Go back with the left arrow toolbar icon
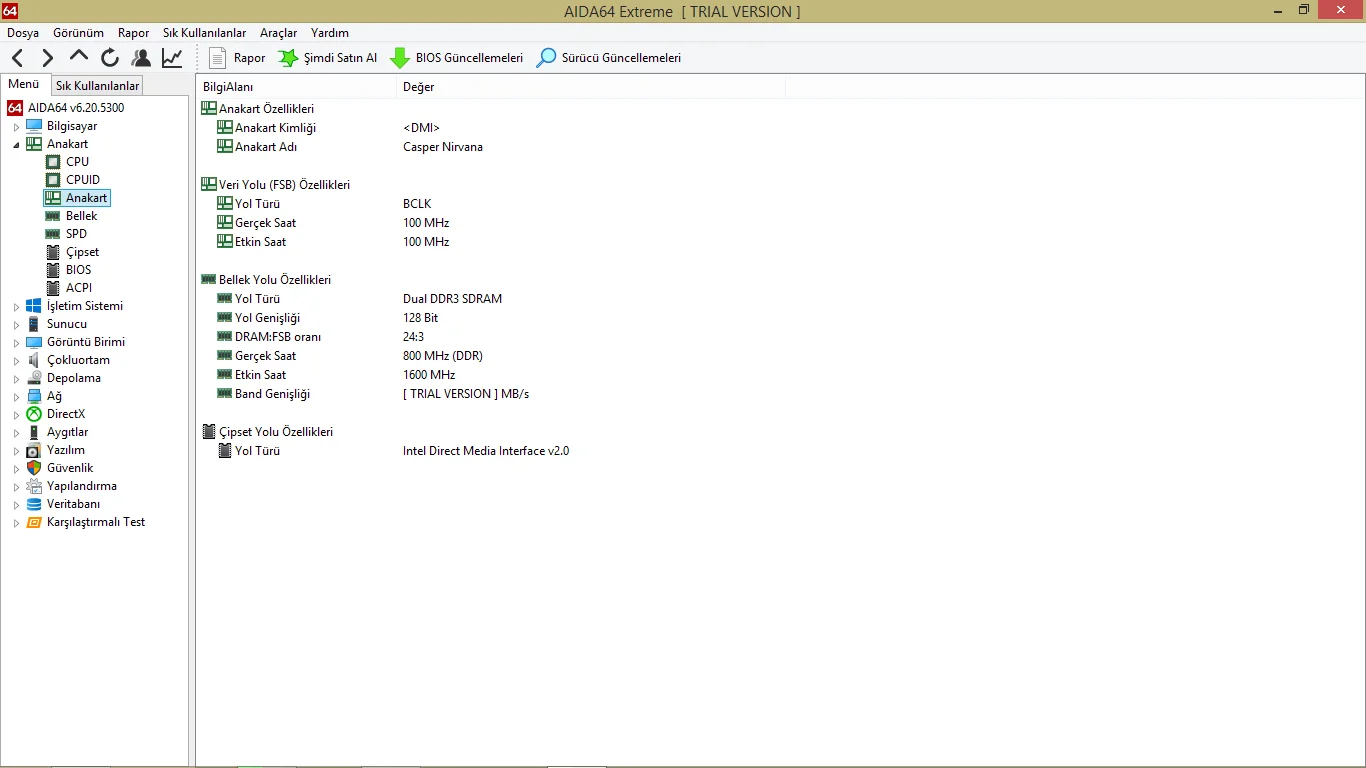 [18, 58]
